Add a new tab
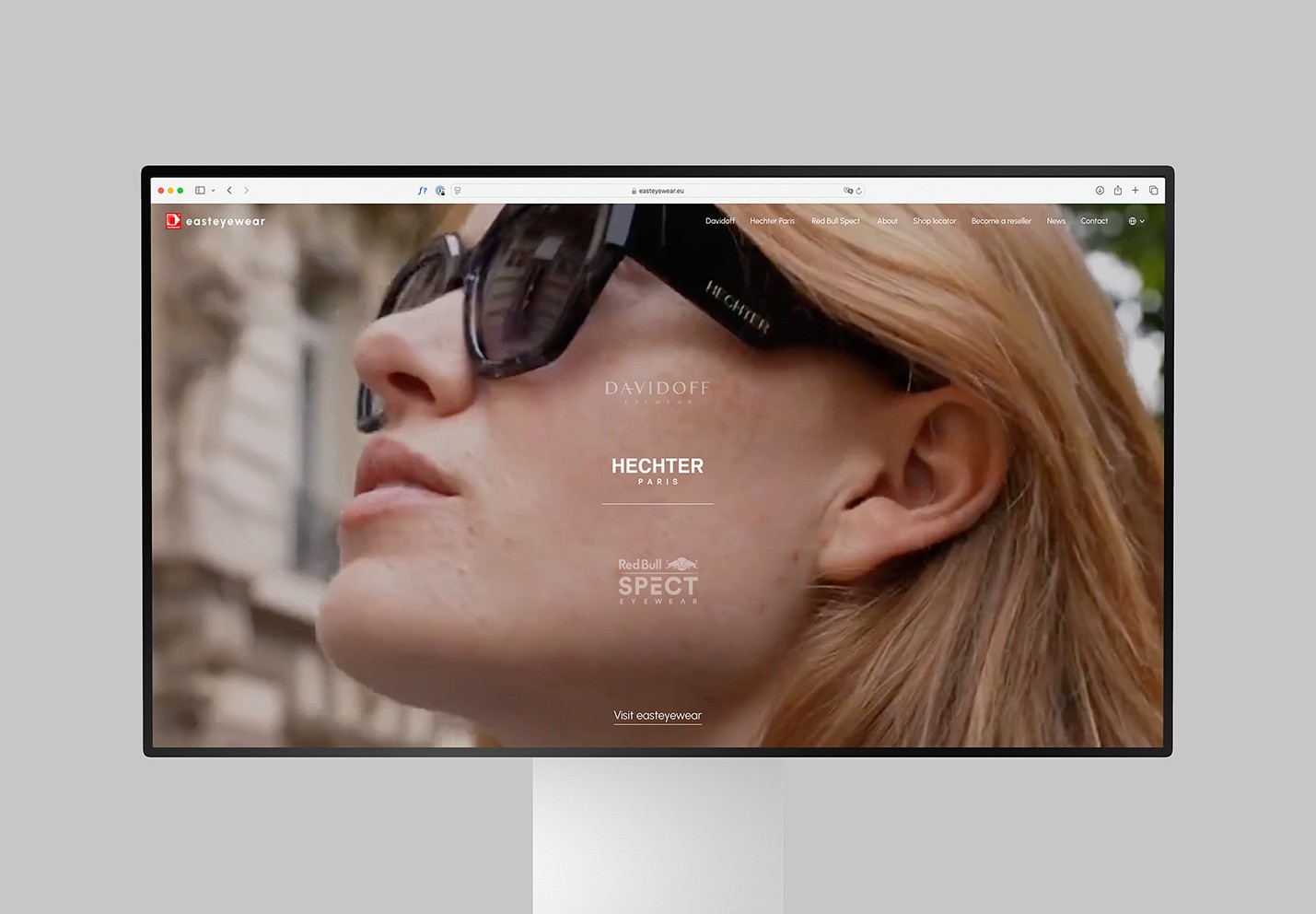The image size is (1316, 914). [1135, 191]
